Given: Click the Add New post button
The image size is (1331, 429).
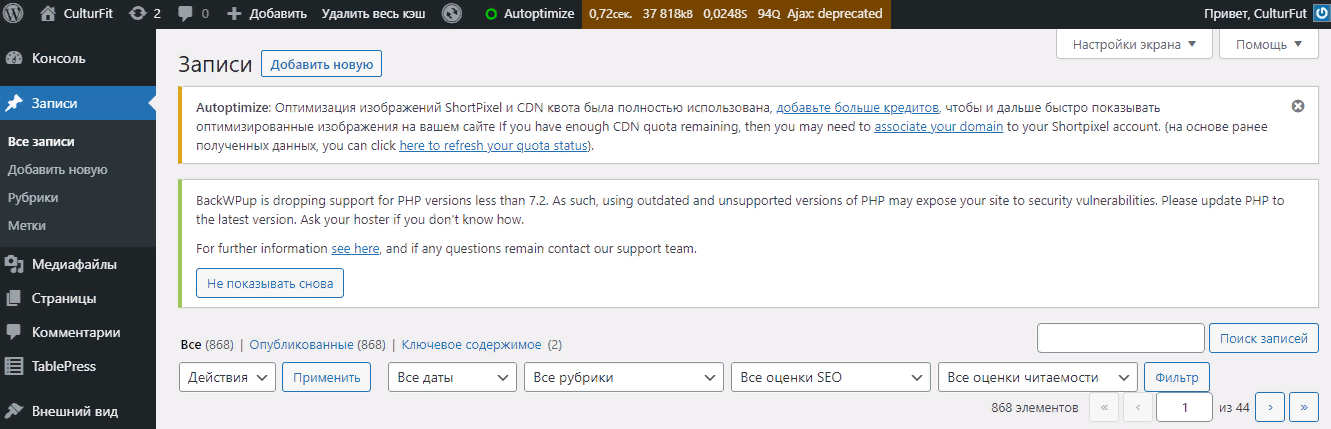Looking at the screenshot, I should point(321,64).
